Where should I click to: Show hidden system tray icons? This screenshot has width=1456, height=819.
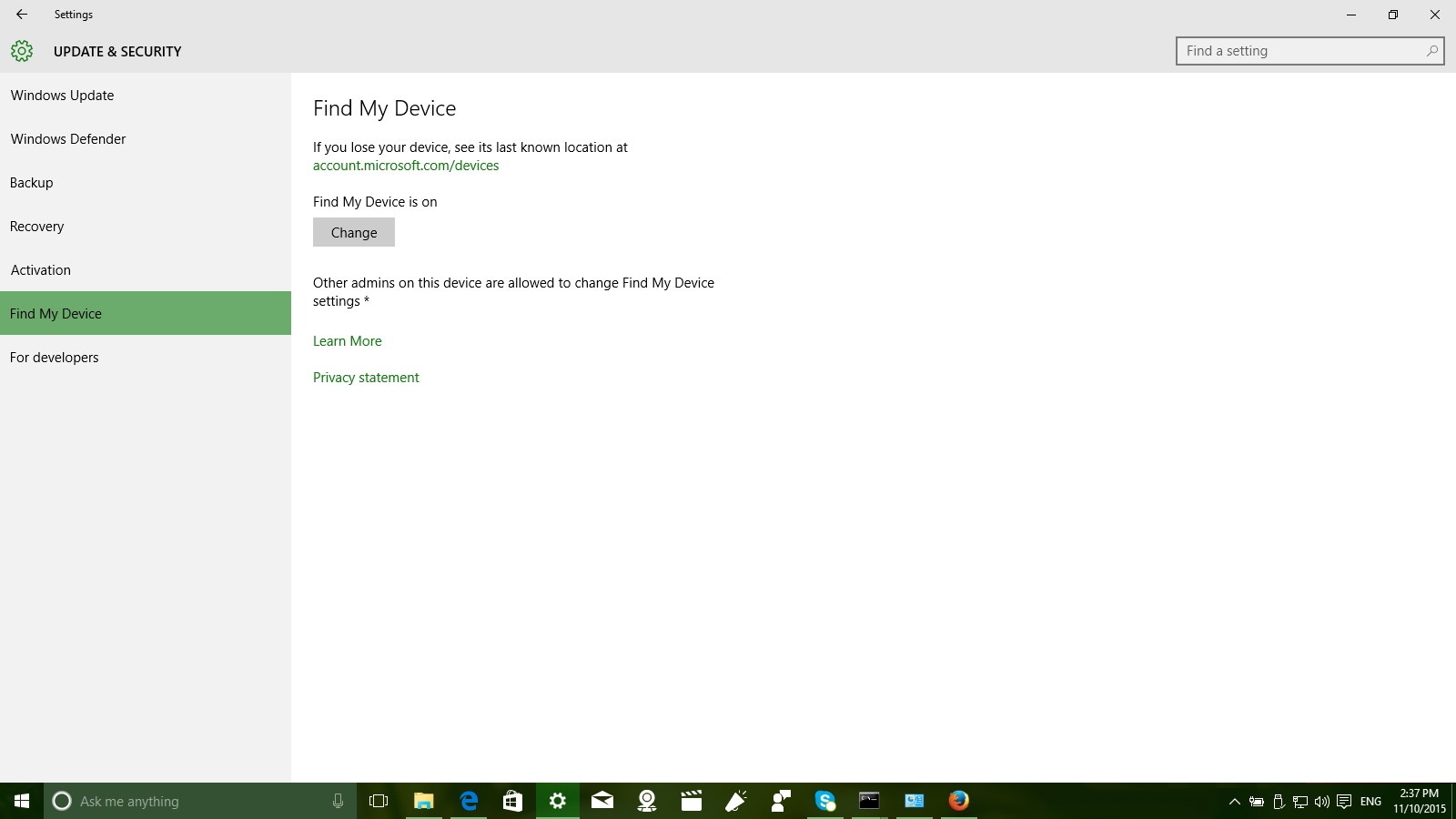pos(1235,802)
